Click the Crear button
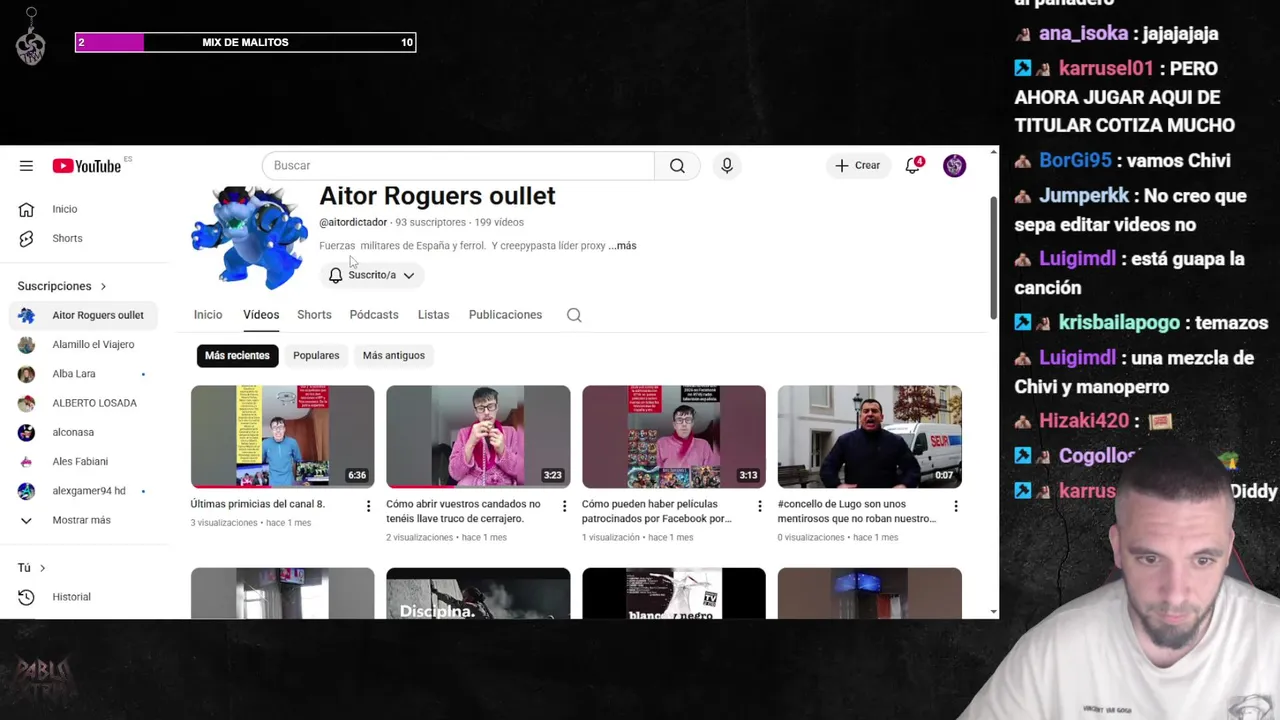1280x720 pixels. click(858, 166)
